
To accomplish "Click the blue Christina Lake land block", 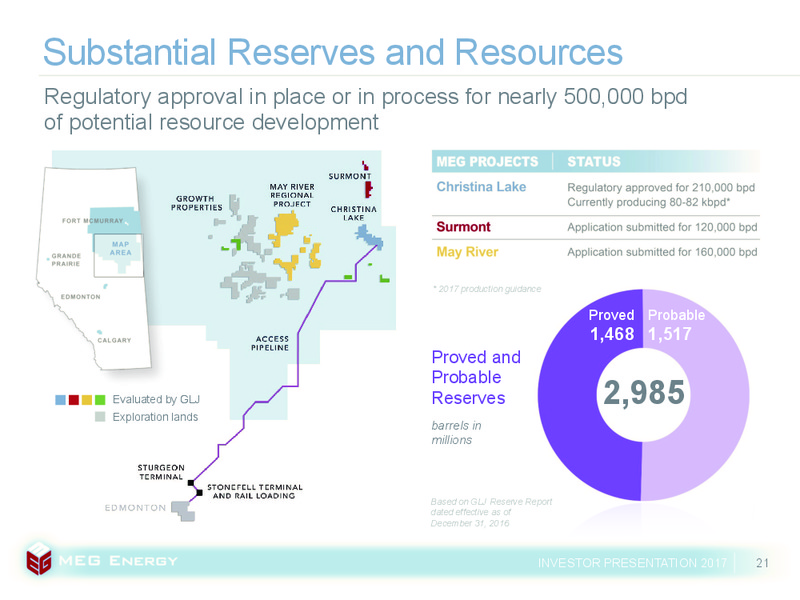I will click(369, 238).
